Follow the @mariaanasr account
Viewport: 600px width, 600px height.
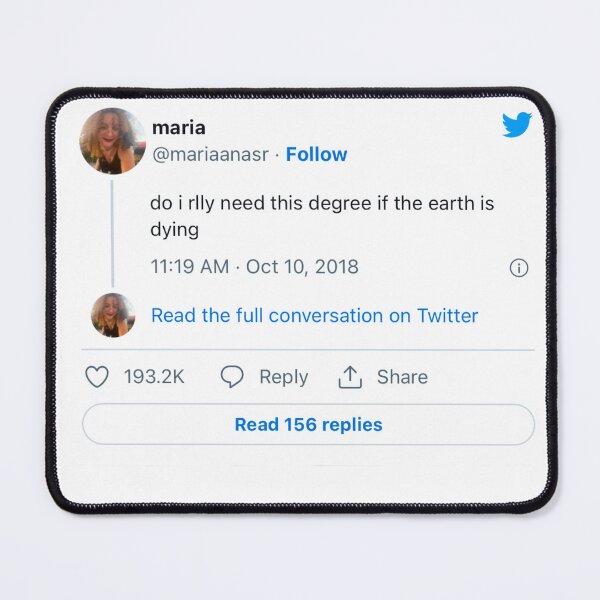(316, 155)
